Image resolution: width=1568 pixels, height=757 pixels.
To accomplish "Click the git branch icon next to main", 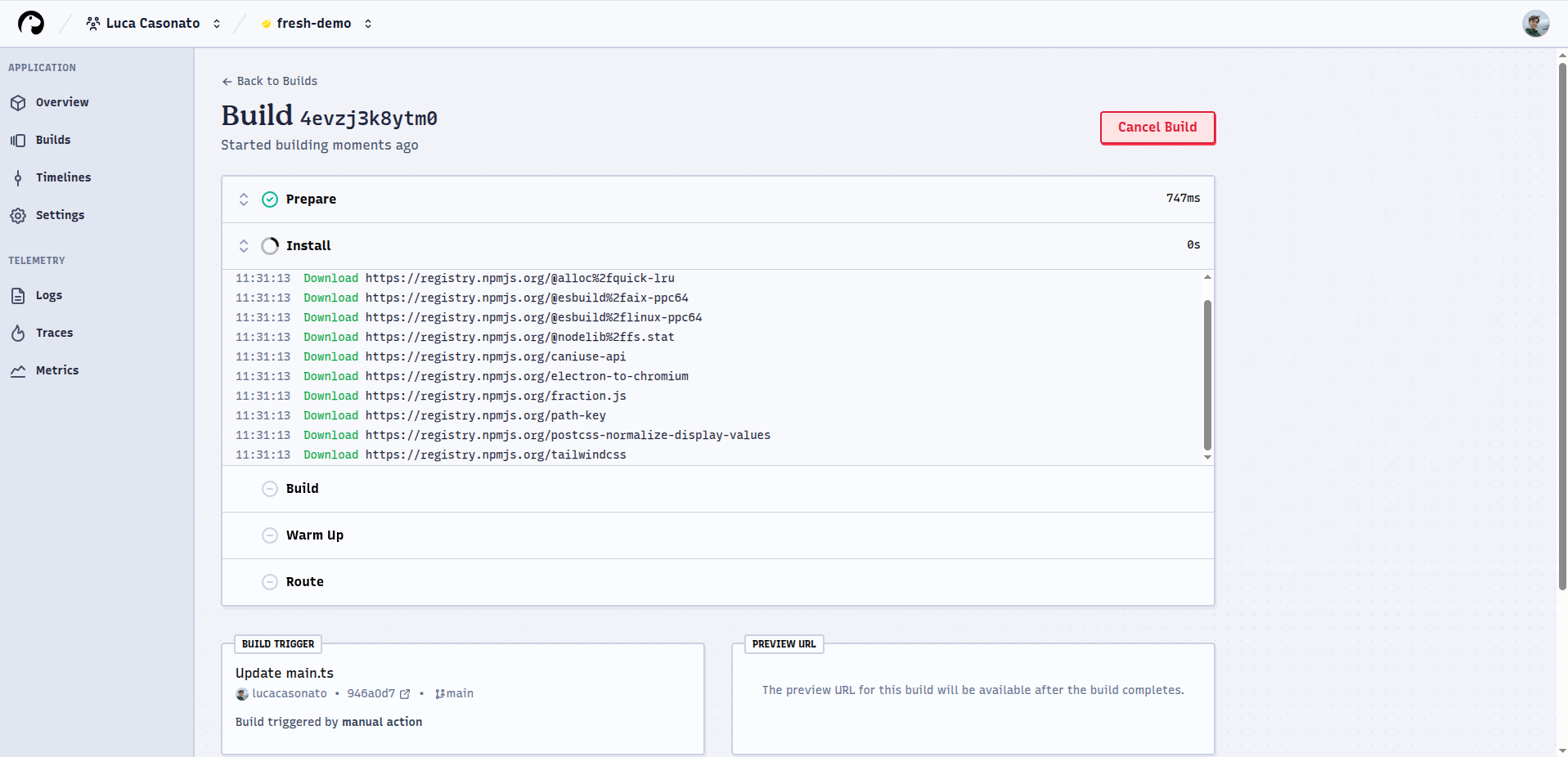I will click(x=440, y=694).
